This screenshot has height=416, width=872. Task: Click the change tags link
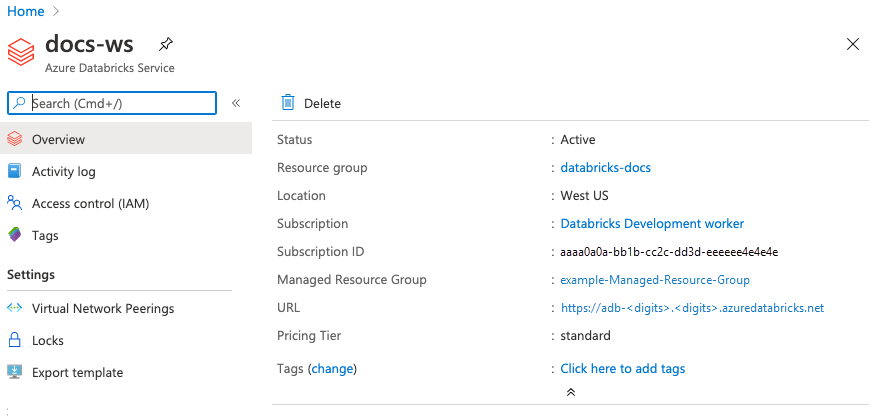coord(333,368)
